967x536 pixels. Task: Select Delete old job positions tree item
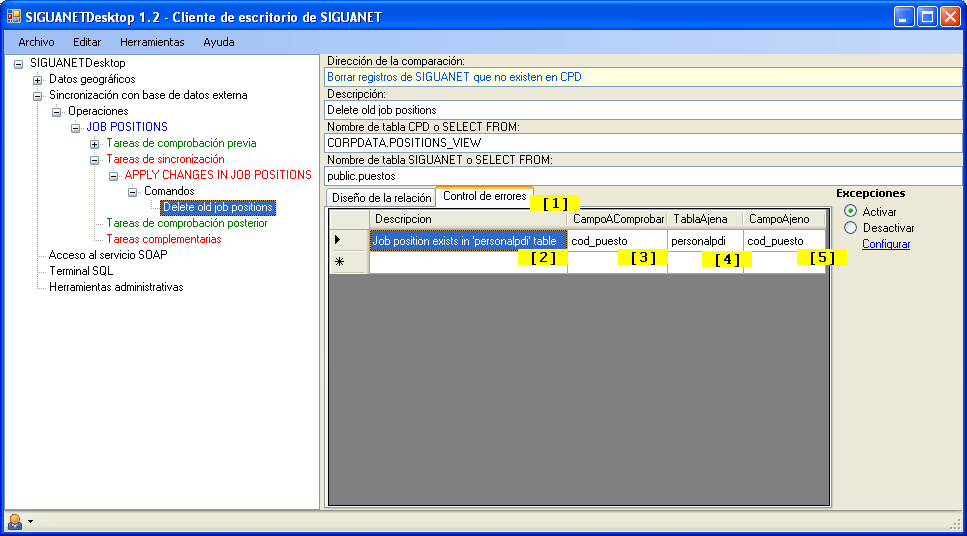[x=218, y=207]
